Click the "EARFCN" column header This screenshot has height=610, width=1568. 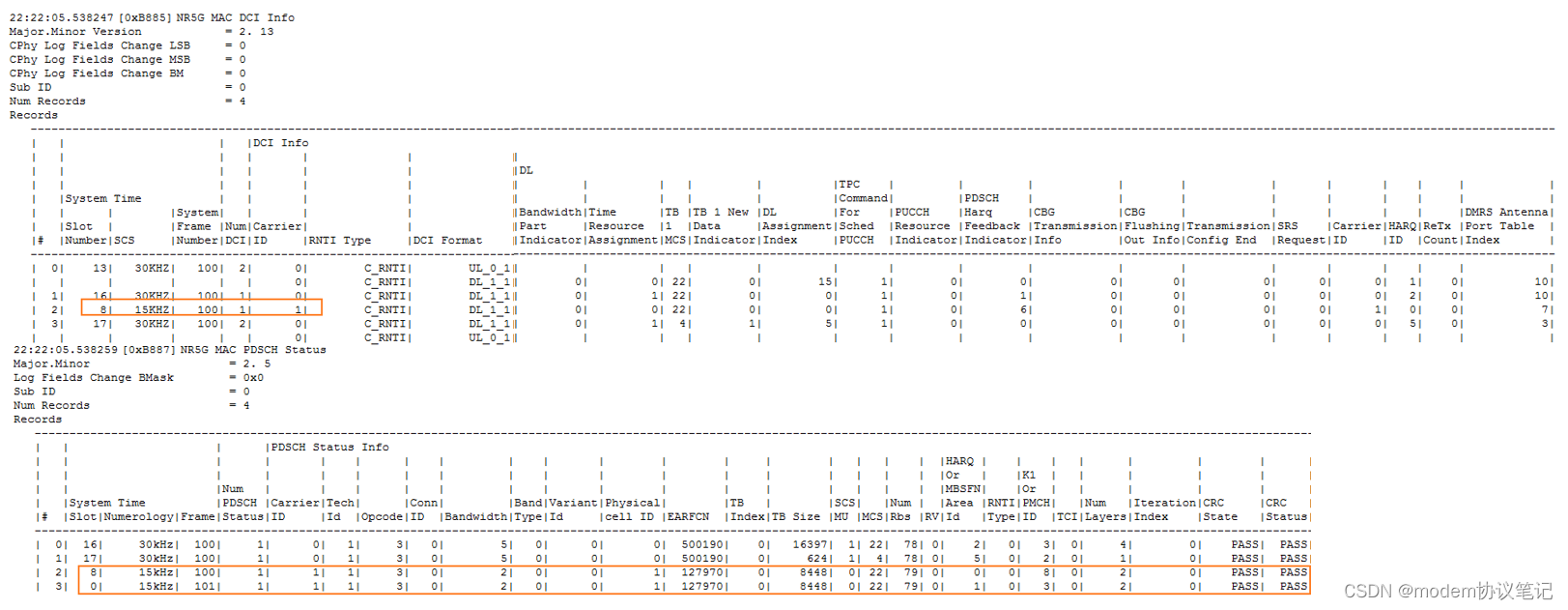688,516
